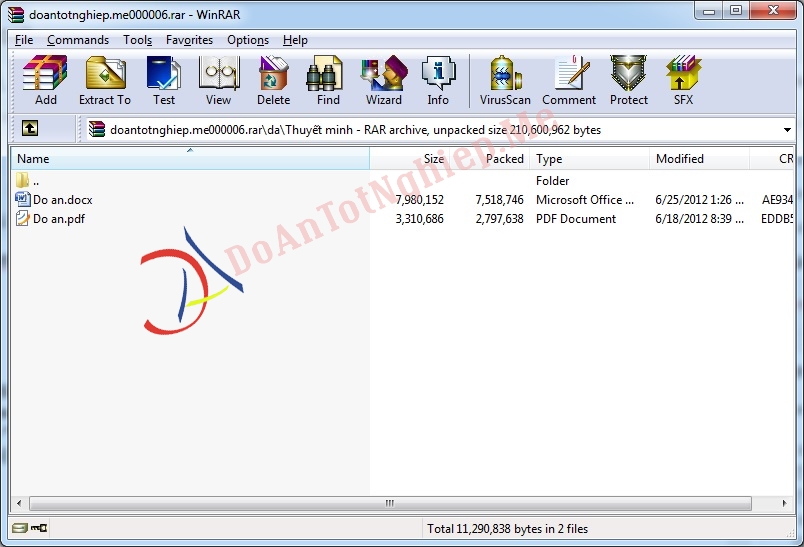Click size value '7,980,152'
804x547 pixels.
click(419, 199)
